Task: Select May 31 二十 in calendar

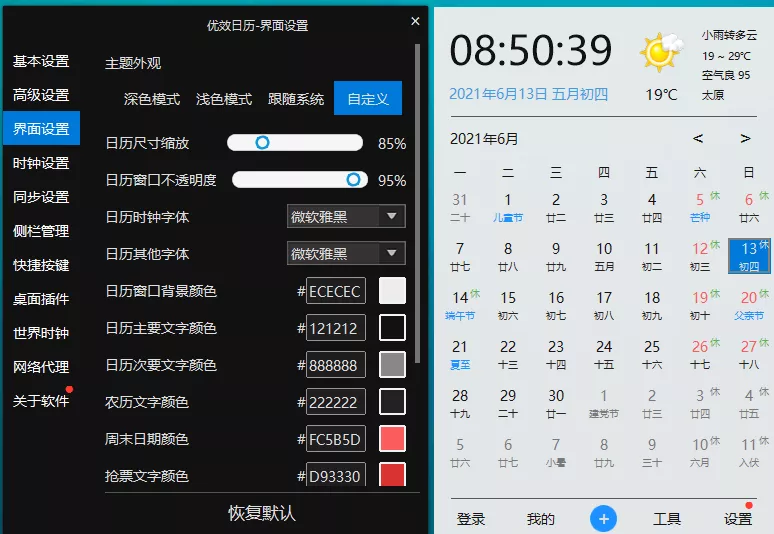Action: (460, 207)
